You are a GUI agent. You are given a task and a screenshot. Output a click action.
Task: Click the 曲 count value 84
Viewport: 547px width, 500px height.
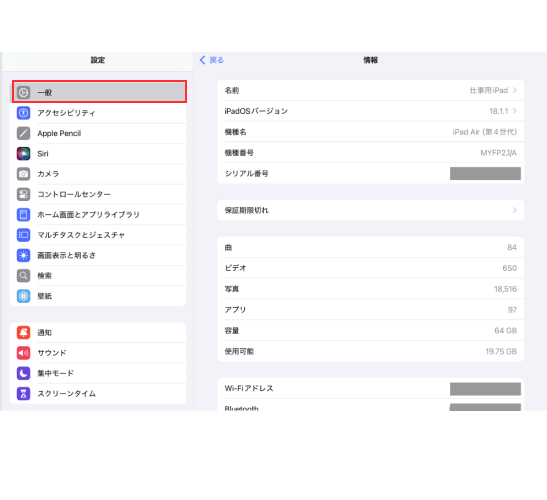[x=512, y=247]
